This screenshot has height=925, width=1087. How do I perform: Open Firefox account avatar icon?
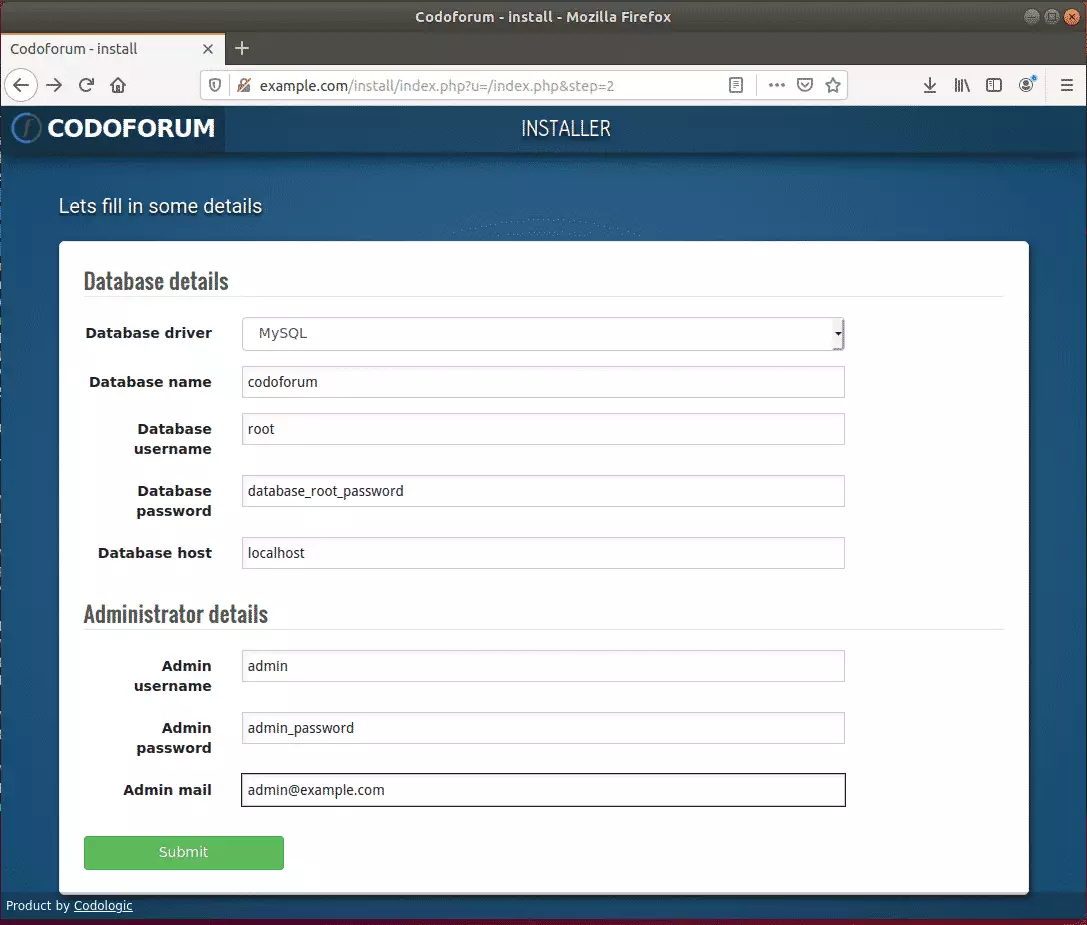1027,85
